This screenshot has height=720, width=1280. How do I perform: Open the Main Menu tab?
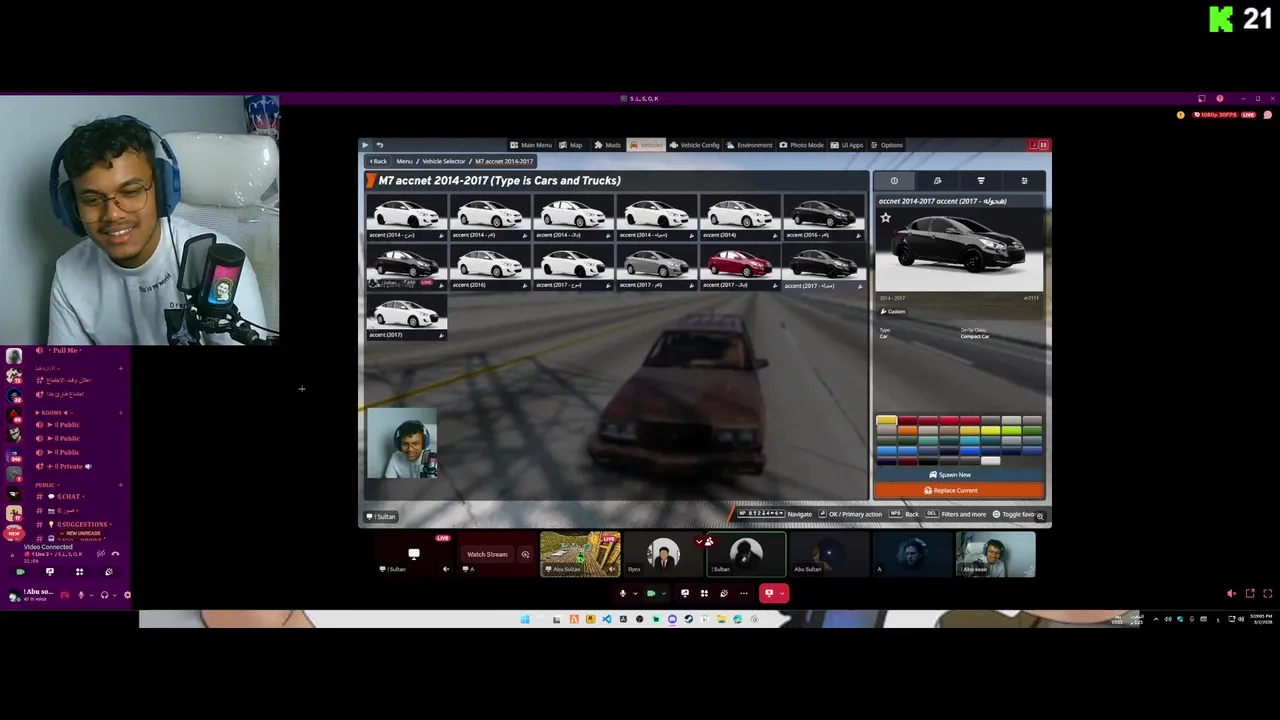(x=530, y=145)
